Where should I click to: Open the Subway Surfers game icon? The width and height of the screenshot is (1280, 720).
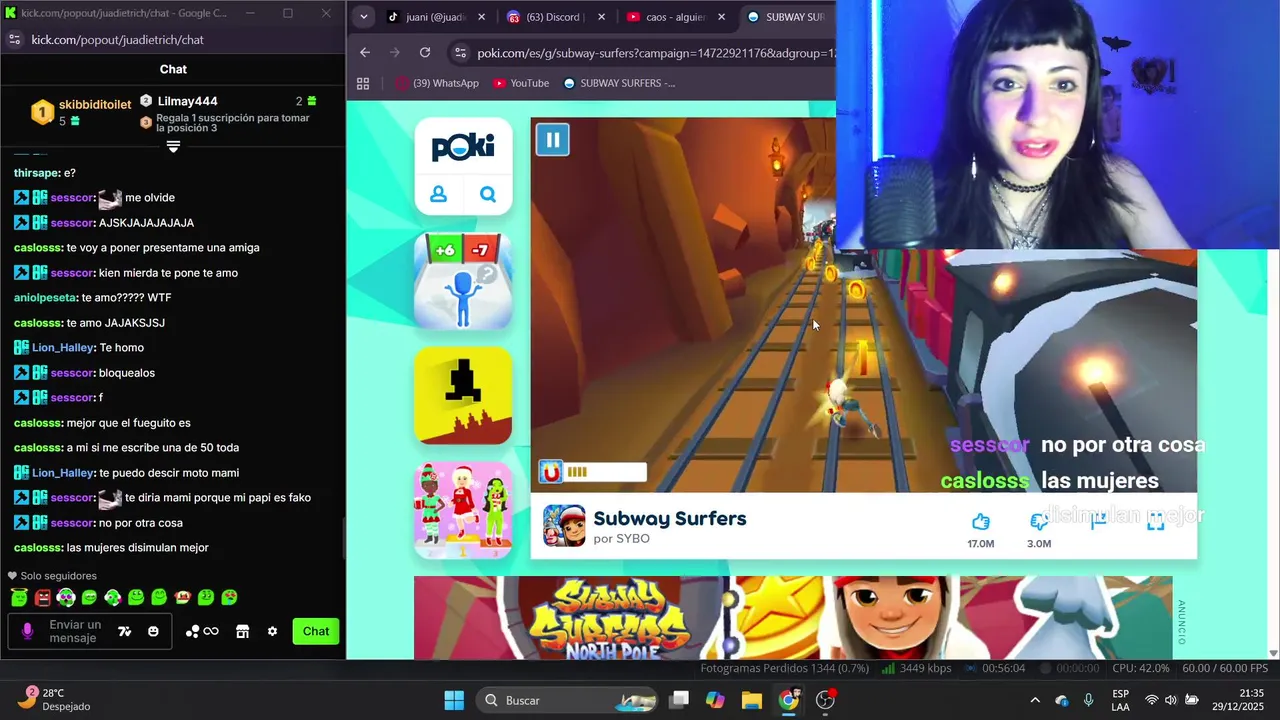[564, 526]
